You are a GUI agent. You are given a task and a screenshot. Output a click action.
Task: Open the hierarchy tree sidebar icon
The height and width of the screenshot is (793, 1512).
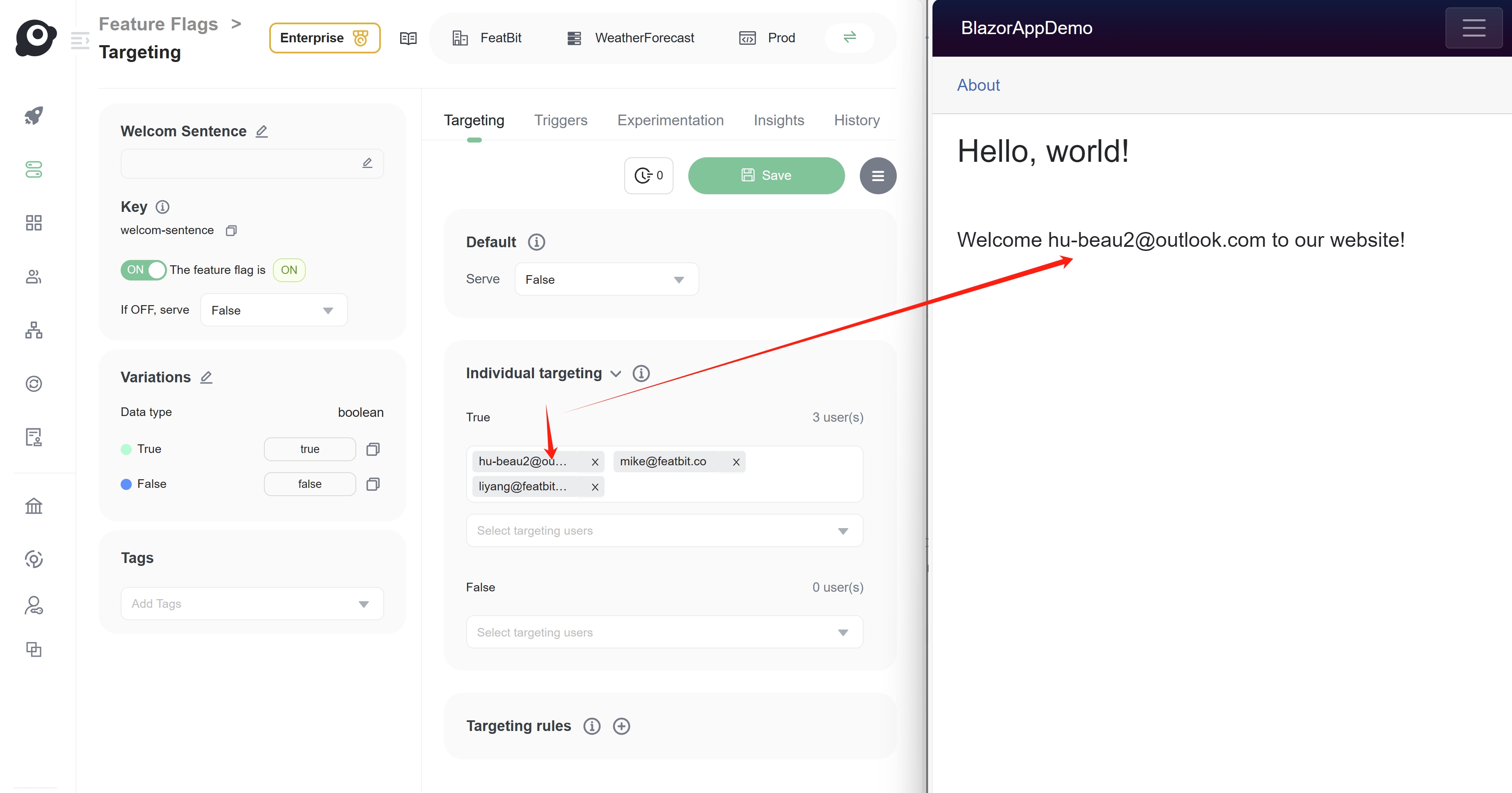(34, 330)
